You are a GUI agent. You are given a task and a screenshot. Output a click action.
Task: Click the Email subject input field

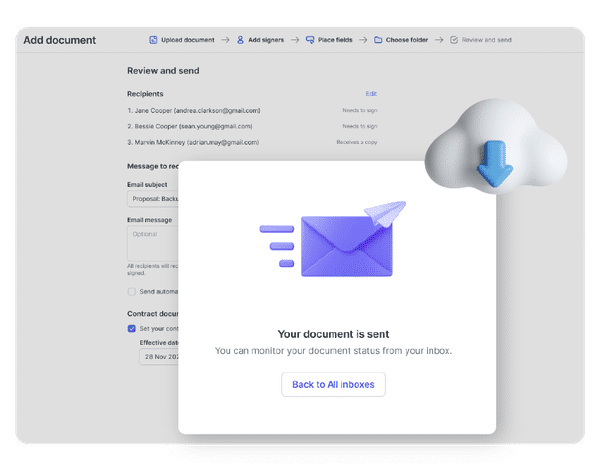click(152, 198)
